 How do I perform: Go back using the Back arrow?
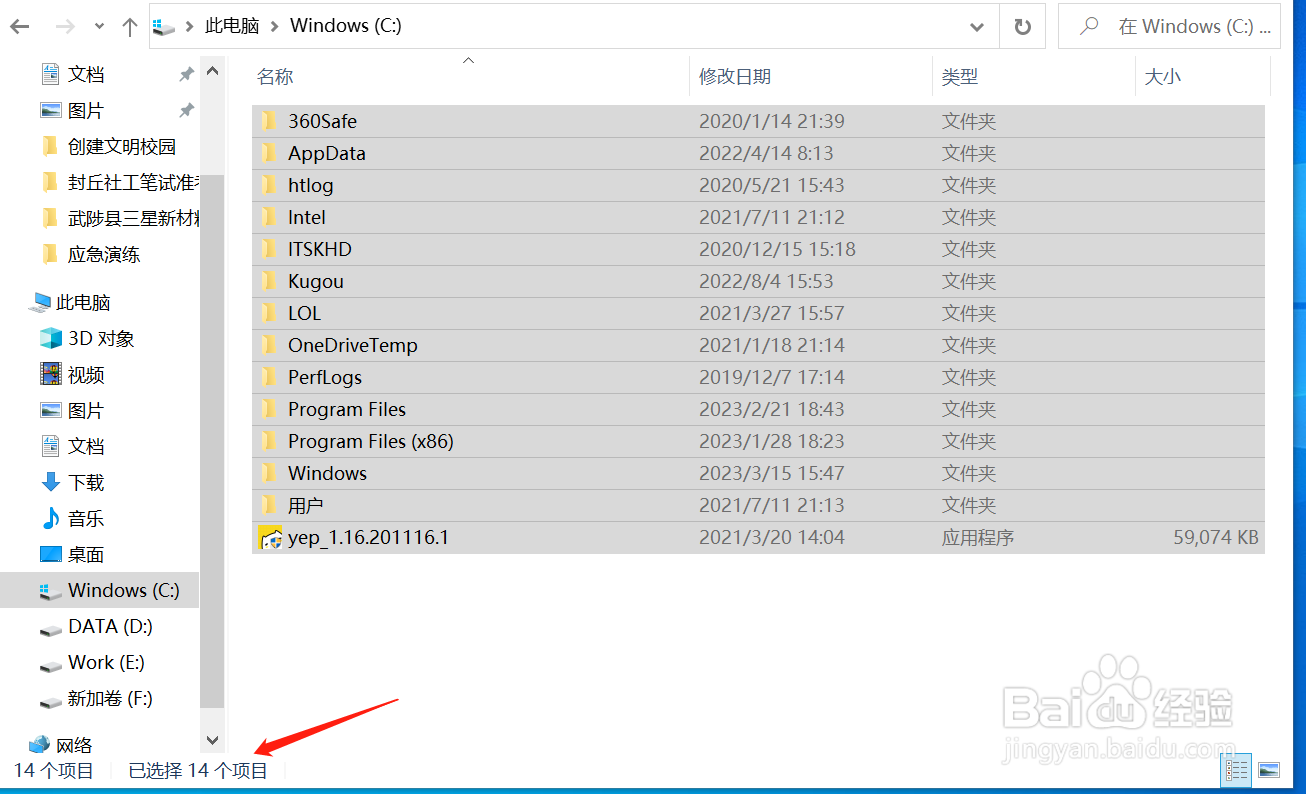pyautogui.click(x=19, y=27)
